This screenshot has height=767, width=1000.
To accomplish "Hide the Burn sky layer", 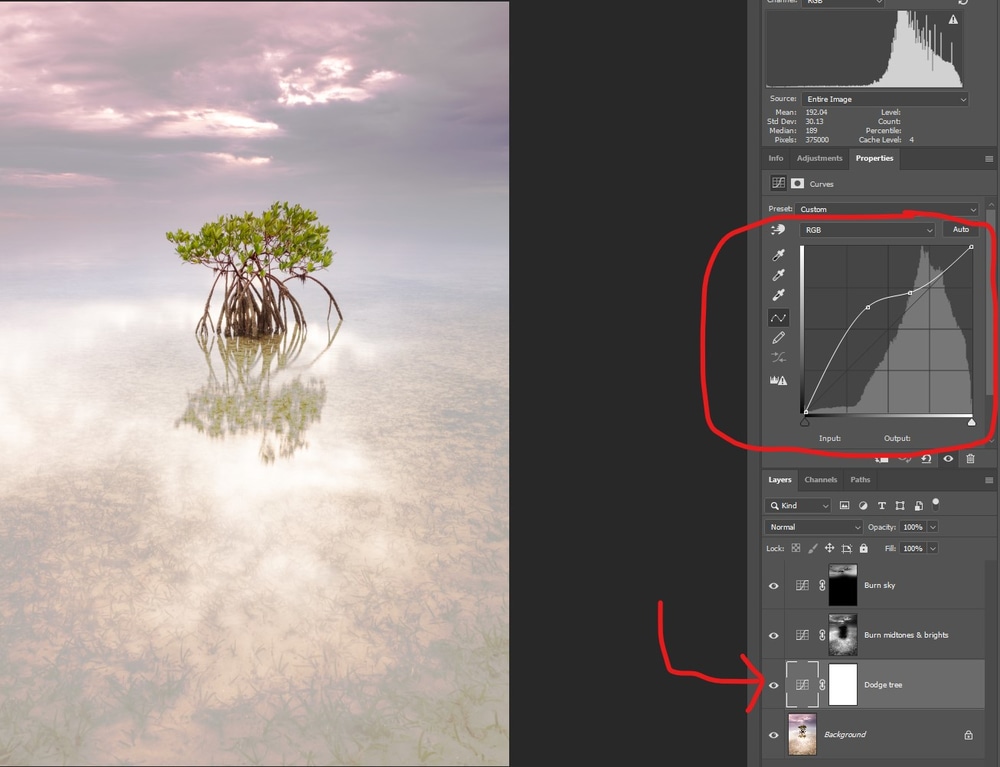I will click(x=774, y=586).
